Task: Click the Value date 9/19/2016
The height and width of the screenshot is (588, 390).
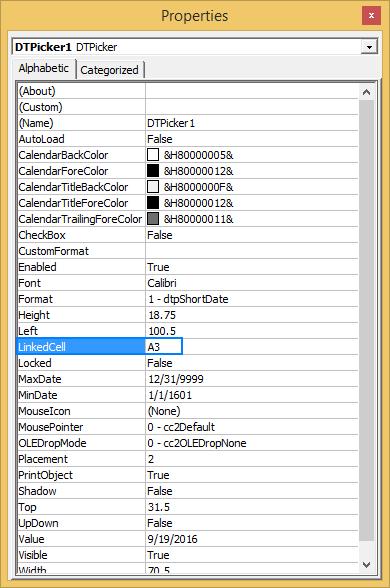Action: [x=172, y=539]
